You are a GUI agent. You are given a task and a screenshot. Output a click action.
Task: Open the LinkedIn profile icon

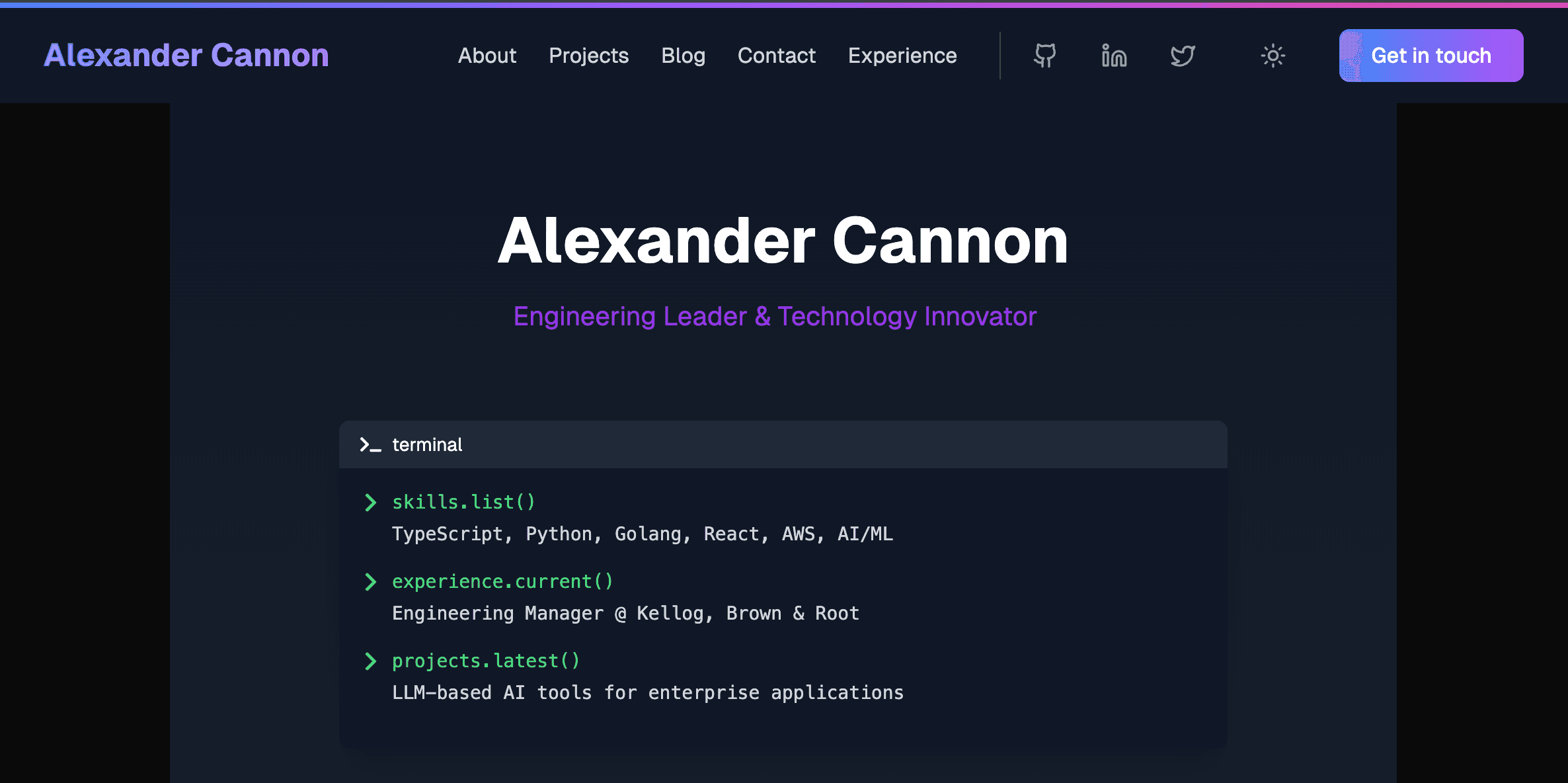1114,56
